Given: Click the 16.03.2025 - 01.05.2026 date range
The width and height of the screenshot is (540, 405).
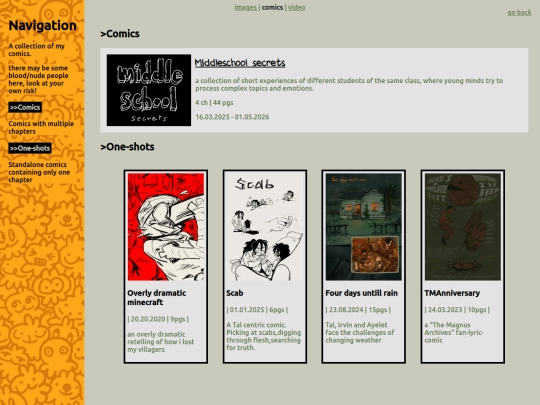Looking at the screenshot, I should tap(232, 117).
